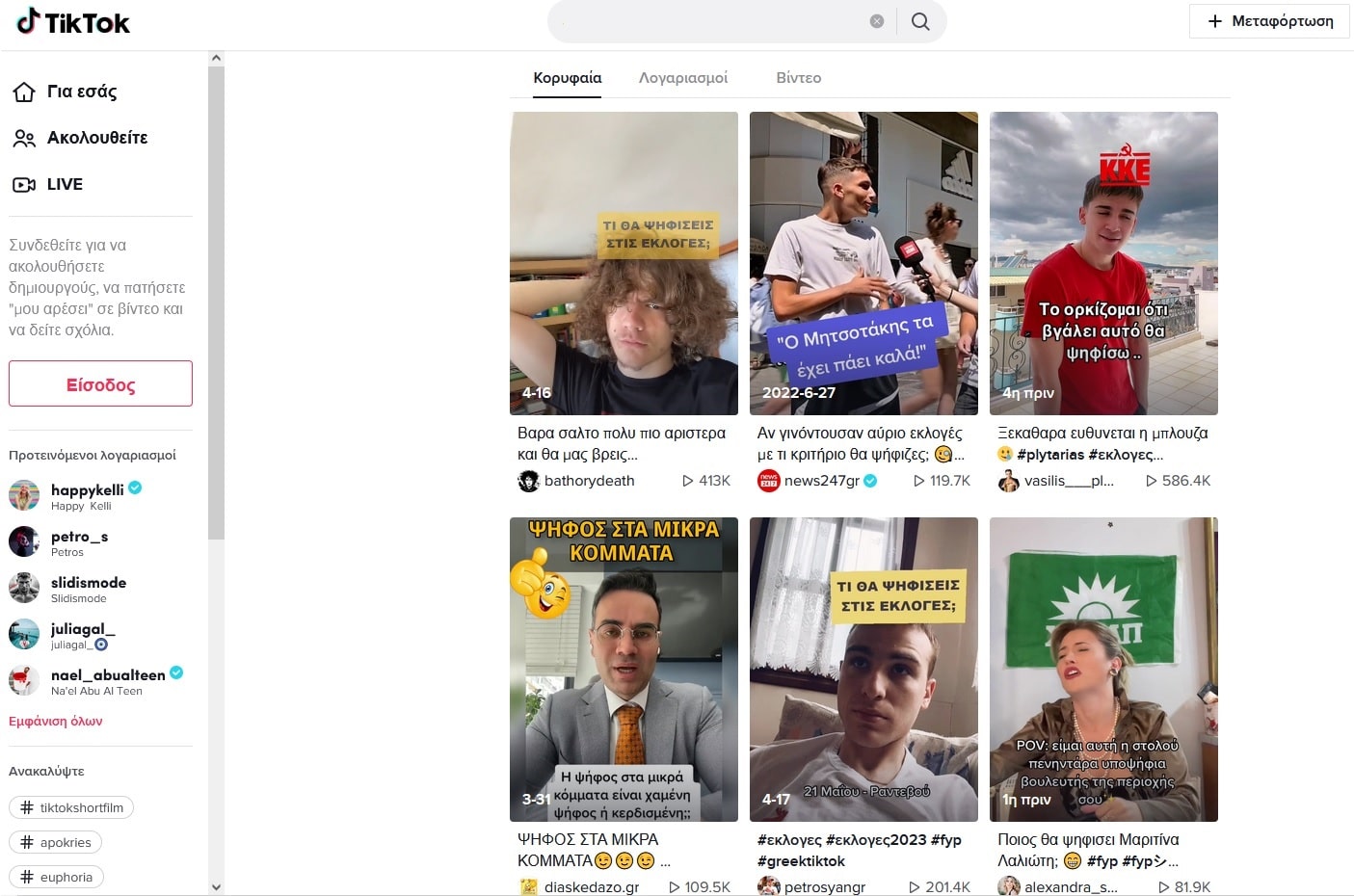
Task: Open the Ακολουθείτε following feed
Action: 80,138
